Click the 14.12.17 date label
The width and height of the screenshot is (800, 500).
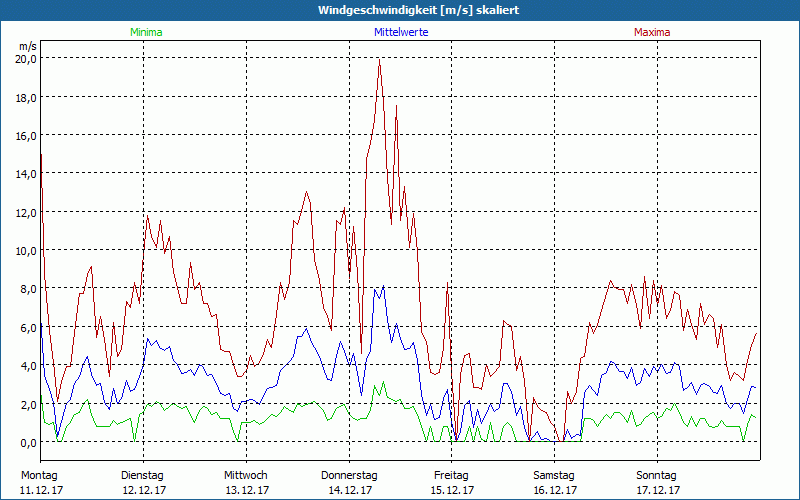[x=349, y=490]
